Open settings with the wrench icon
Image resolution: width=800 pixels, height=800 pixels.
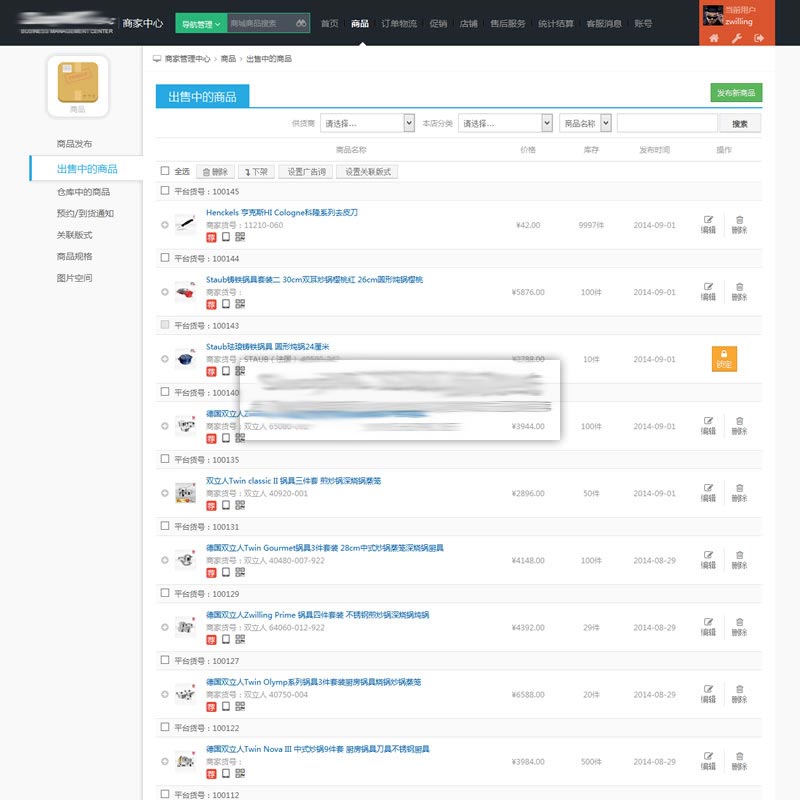736,38
